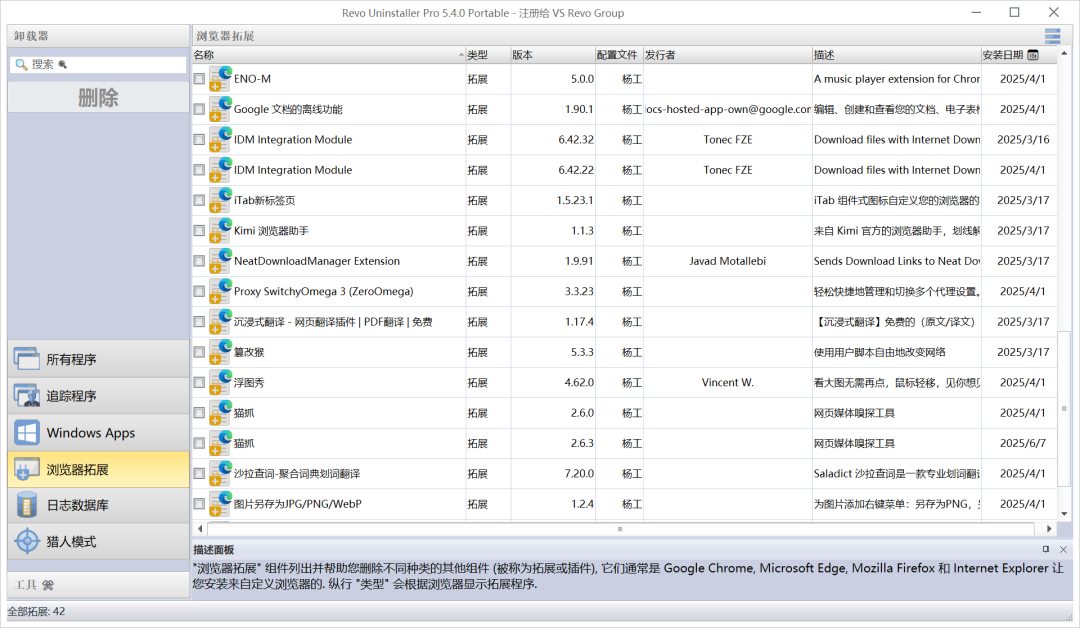Click the calendar icon in 安装日期 header

[x=1032, y=54]
